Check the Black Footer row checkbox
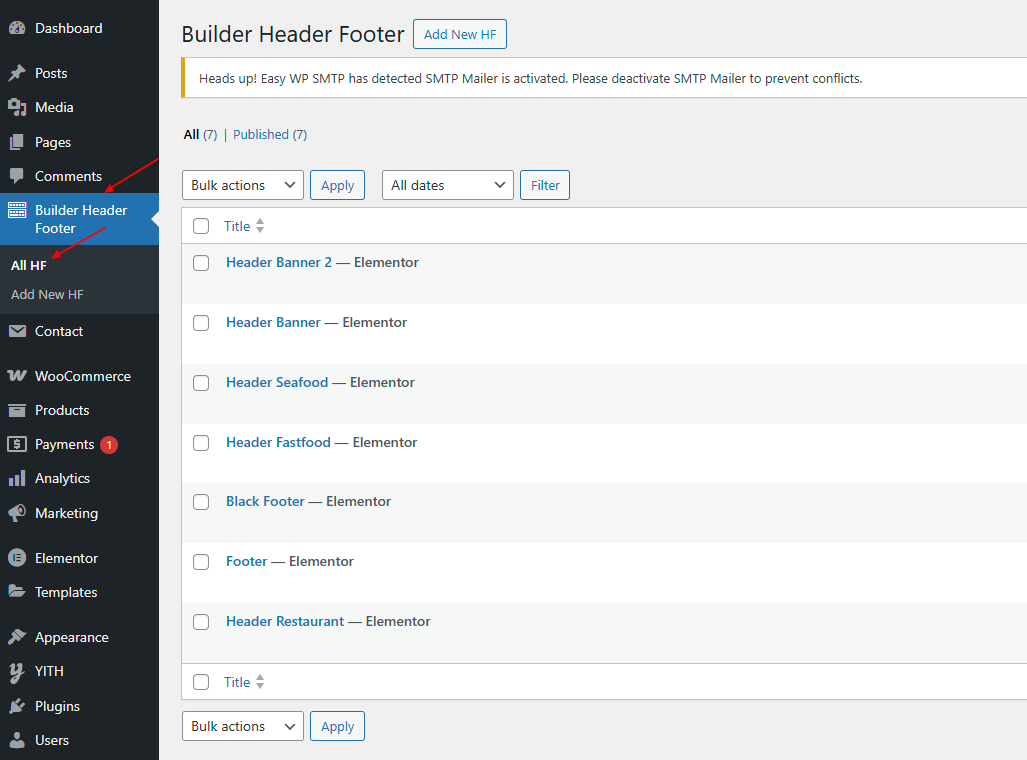 (x=201, y=502)
